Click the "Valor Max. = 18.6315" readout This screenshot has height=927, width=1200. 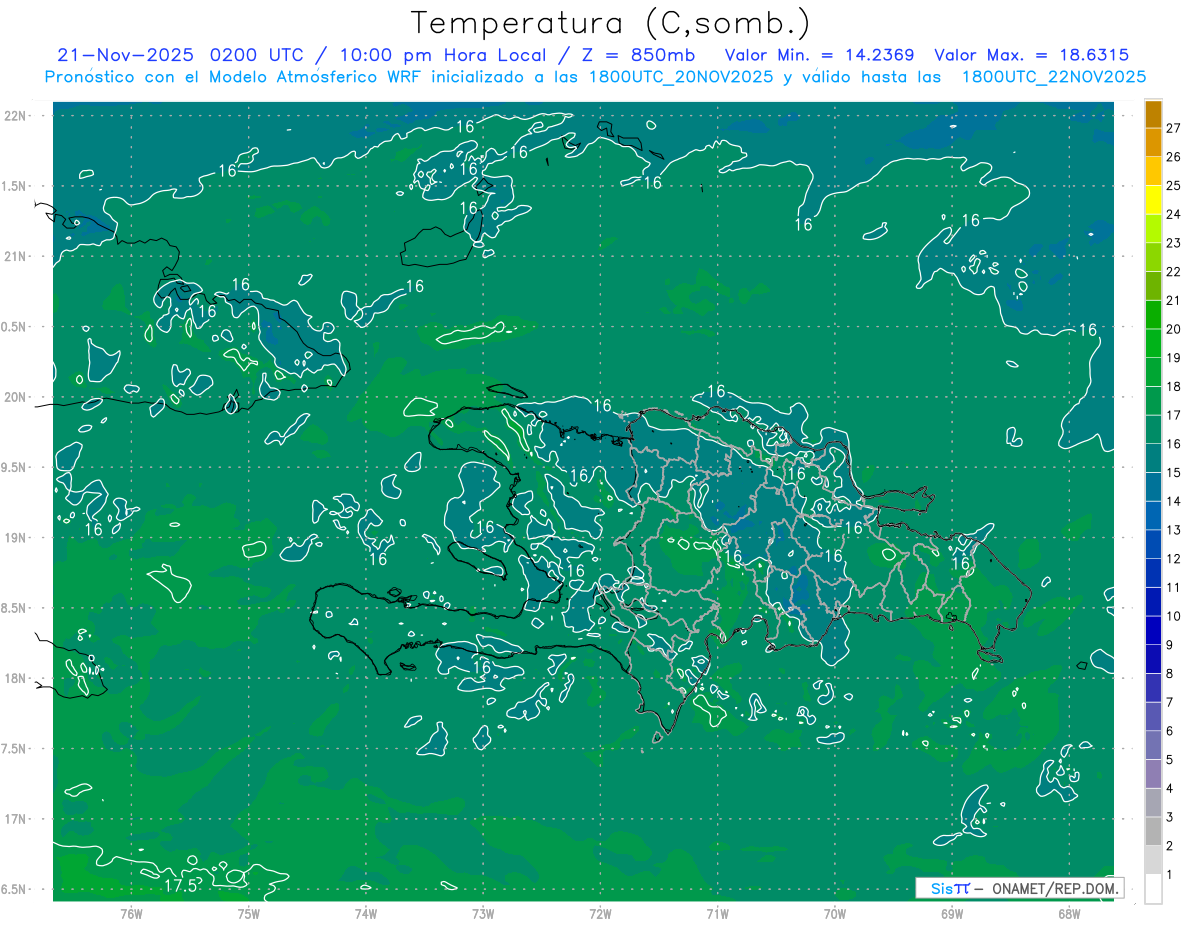1032,55
